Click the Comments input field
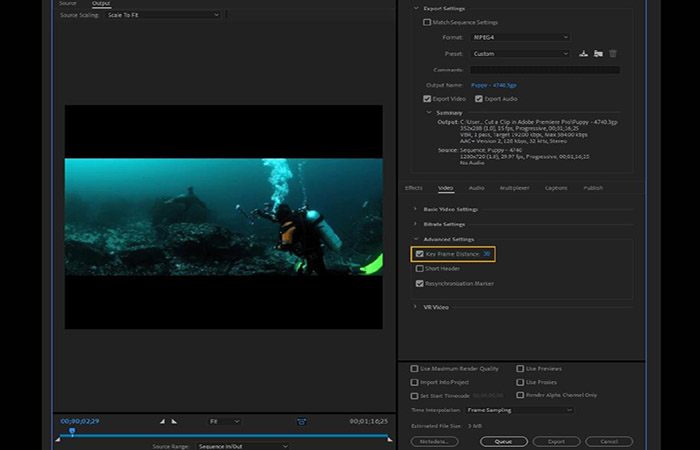700x450 pixels. 545,70
